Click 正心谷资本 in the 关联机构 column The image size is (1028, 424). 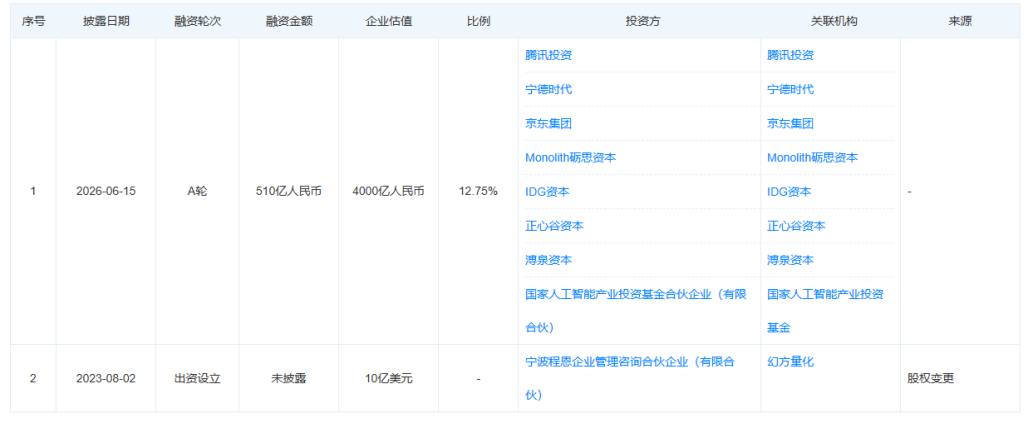point(797,226)
